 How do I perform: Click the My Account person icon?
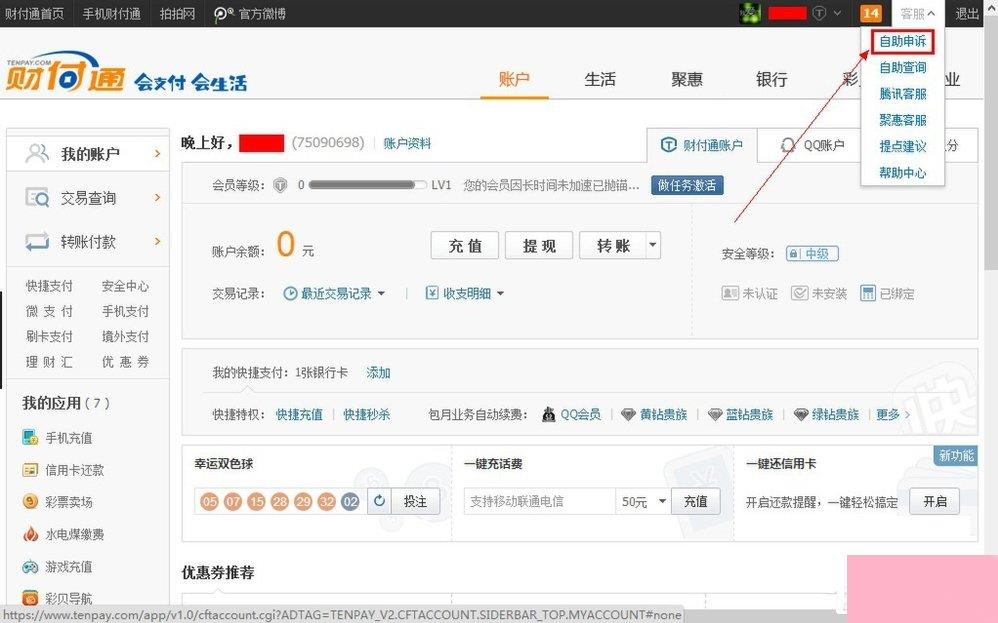coord(37,153)
